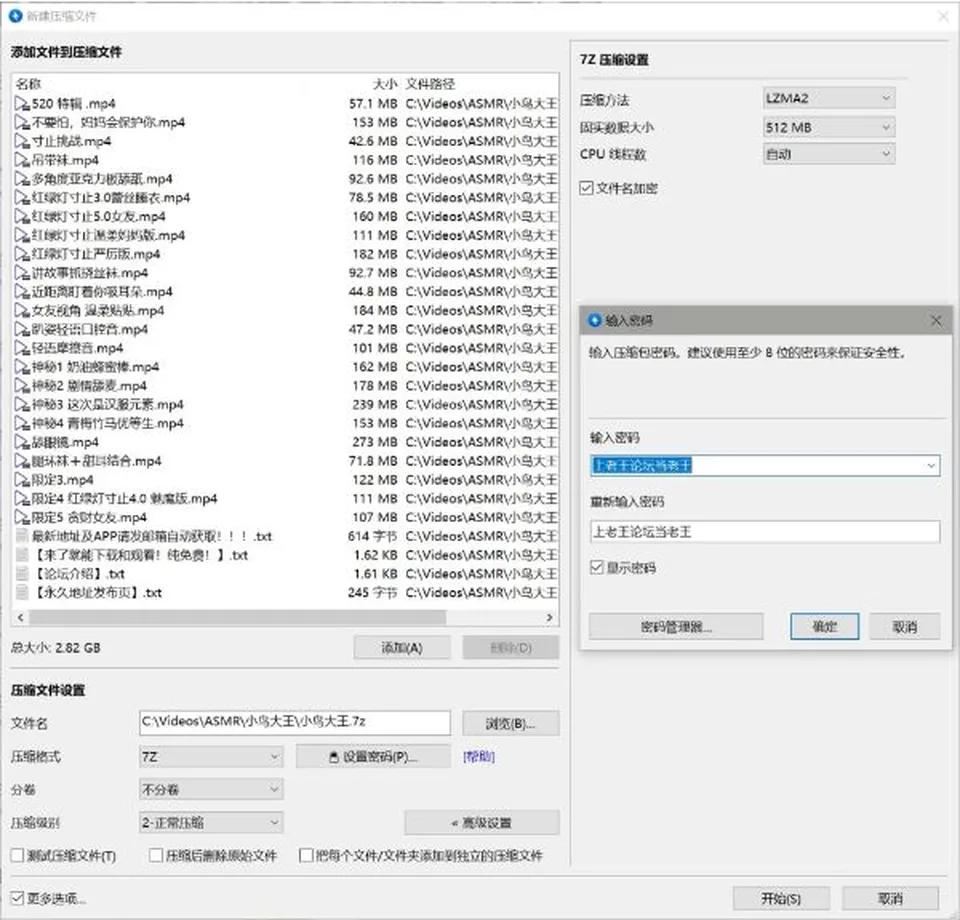Click the icon of the 614 字节 text file
This screenshot has height=920, width=960.
(22, 536)
